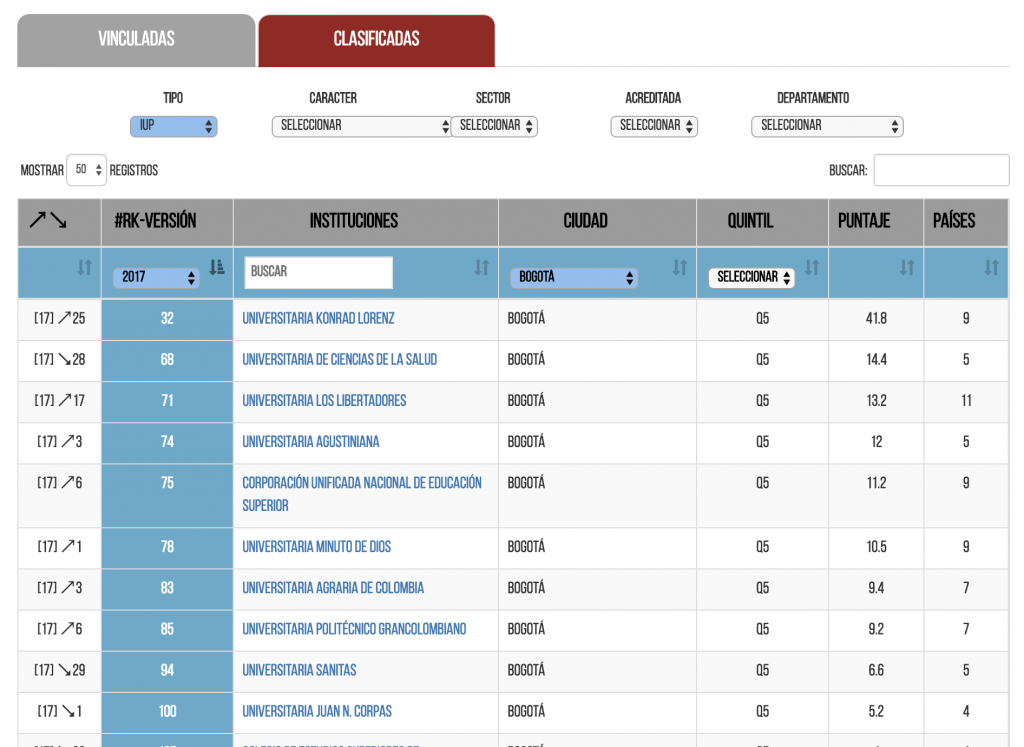Viewport: 1024px width, 747px height.
Task: Switch to the Vinculadas tab
Action: coord(136,40)
